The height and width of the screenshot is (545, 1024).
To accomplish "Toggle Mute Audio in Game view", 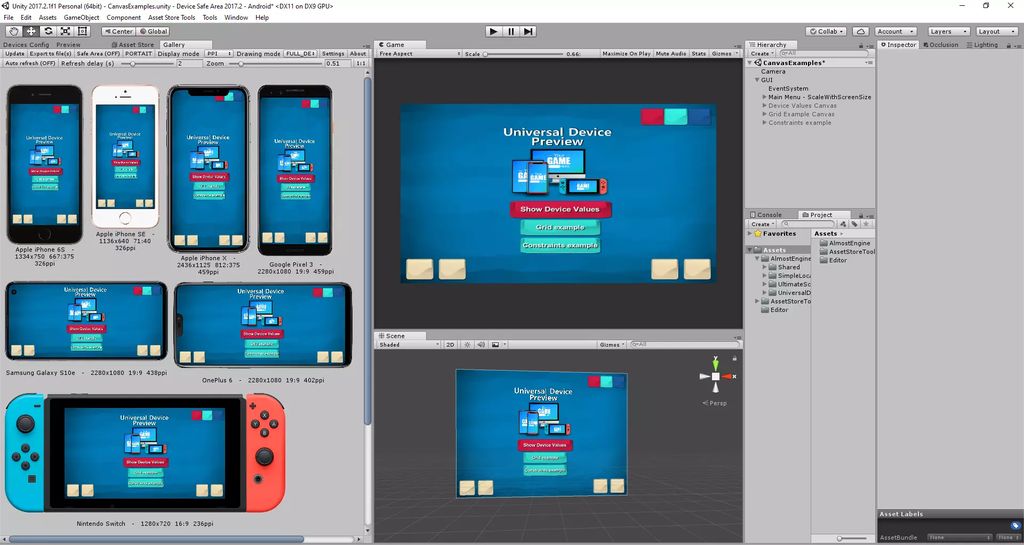I will coord(671,53).
